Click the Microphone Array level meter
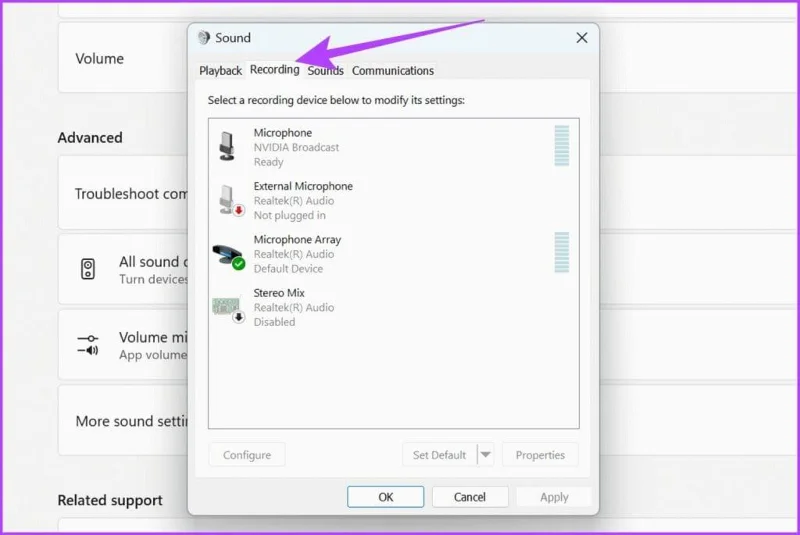 click(x=562, y=252)
